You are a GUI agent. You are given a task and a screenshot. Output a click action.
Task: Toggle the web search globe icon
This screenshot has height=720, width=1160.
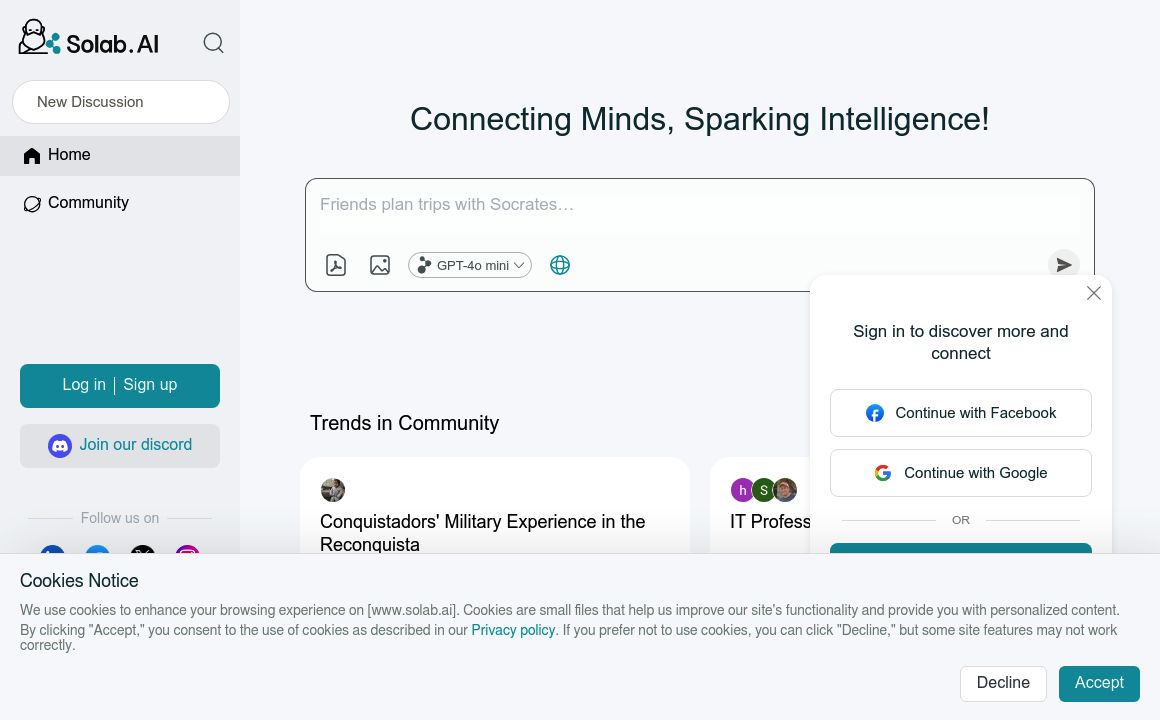pos(560,265)
